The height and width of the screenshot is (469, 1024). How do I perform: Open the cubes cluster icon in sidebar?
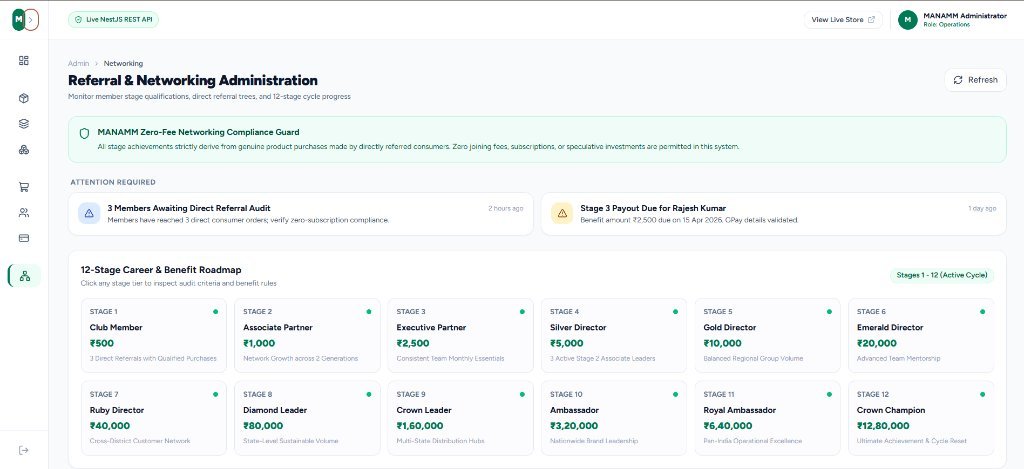click(x=24, y=150)
